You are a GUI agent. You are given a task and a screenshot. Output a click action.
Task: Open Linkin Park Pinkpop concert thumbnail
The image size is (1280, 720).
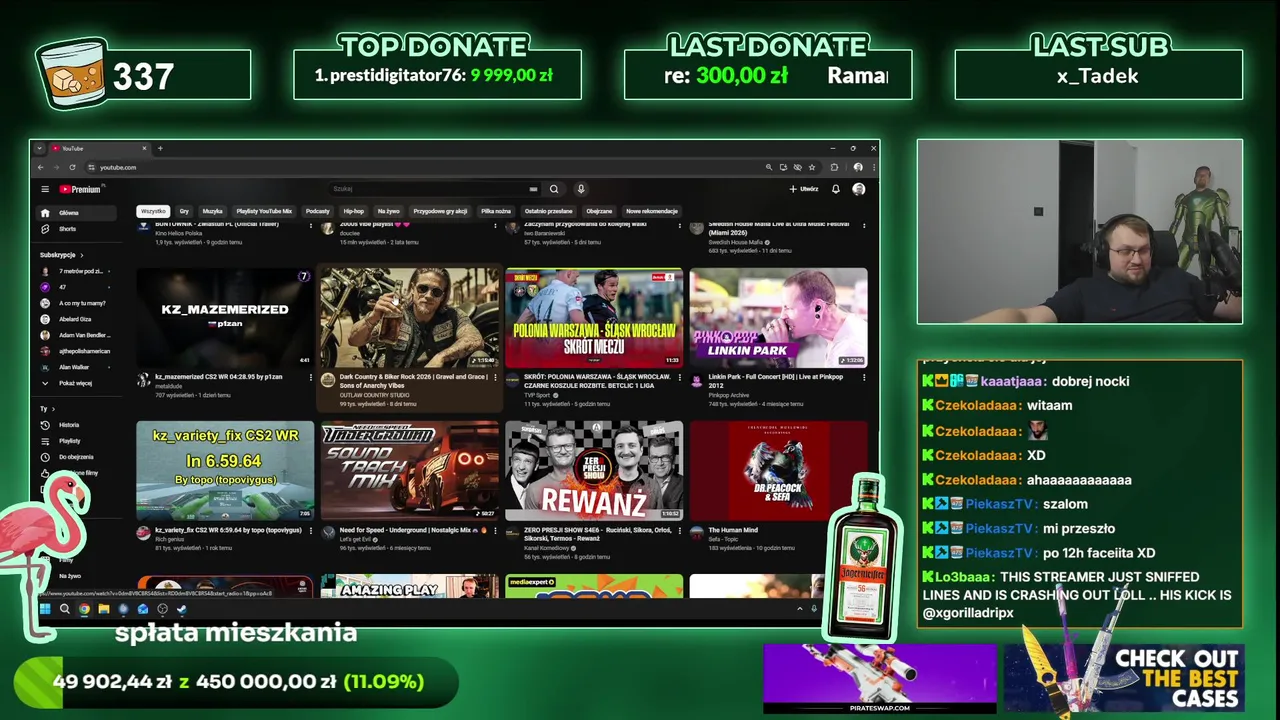[x=778, y=317]
